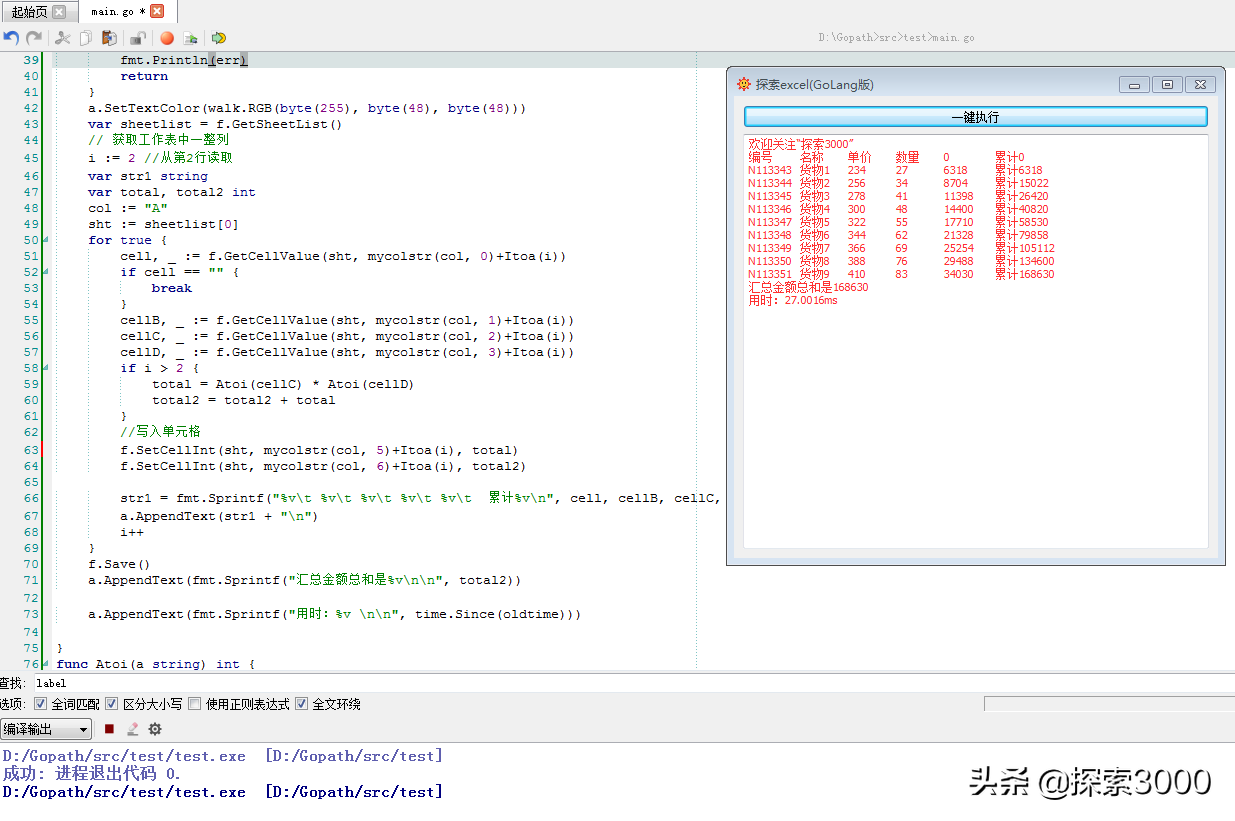Click file path D:\Gopath\src\test\main.go

(896, 38)
